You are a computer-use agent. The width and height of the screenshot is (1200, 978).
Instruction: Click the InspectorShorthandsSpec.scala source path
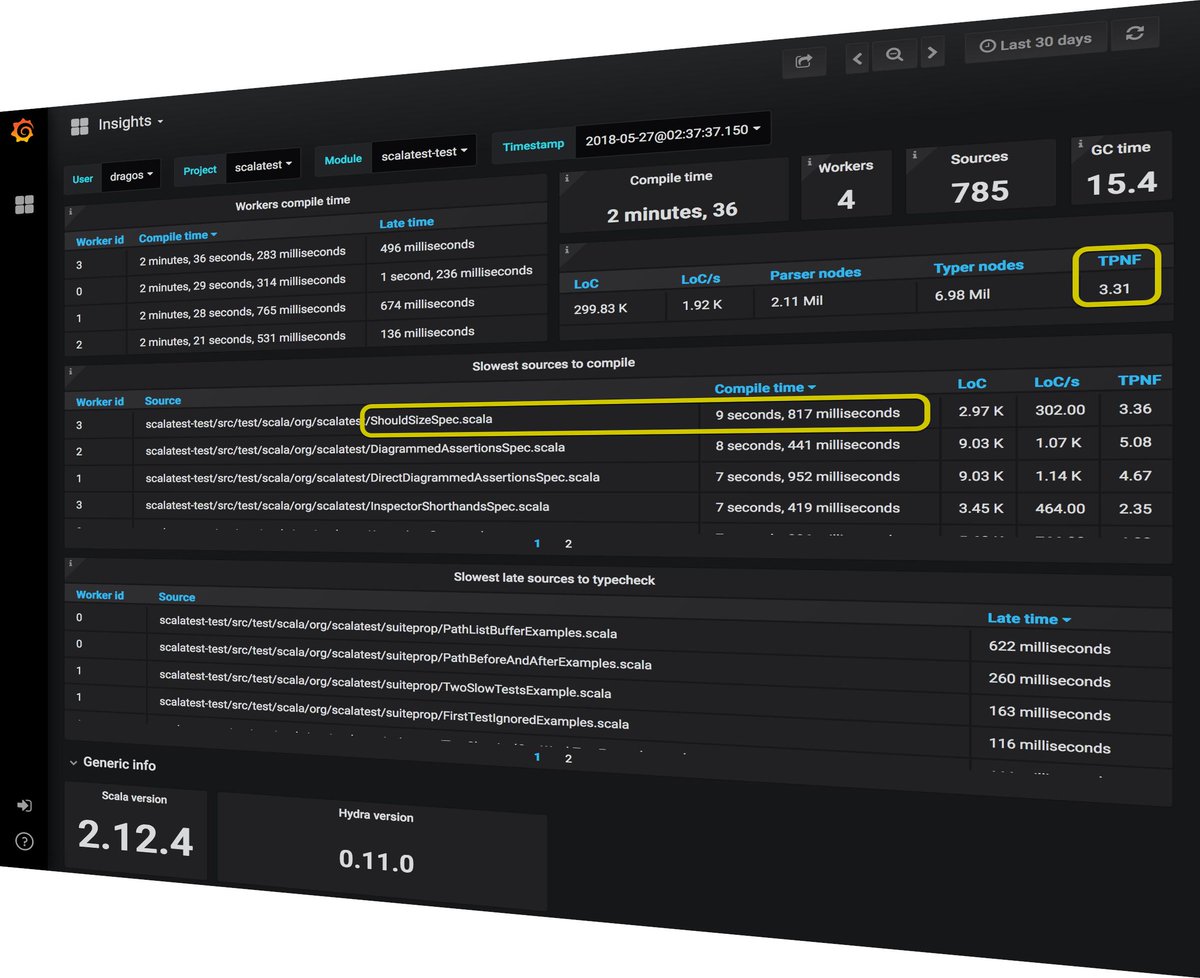[347, 507]
